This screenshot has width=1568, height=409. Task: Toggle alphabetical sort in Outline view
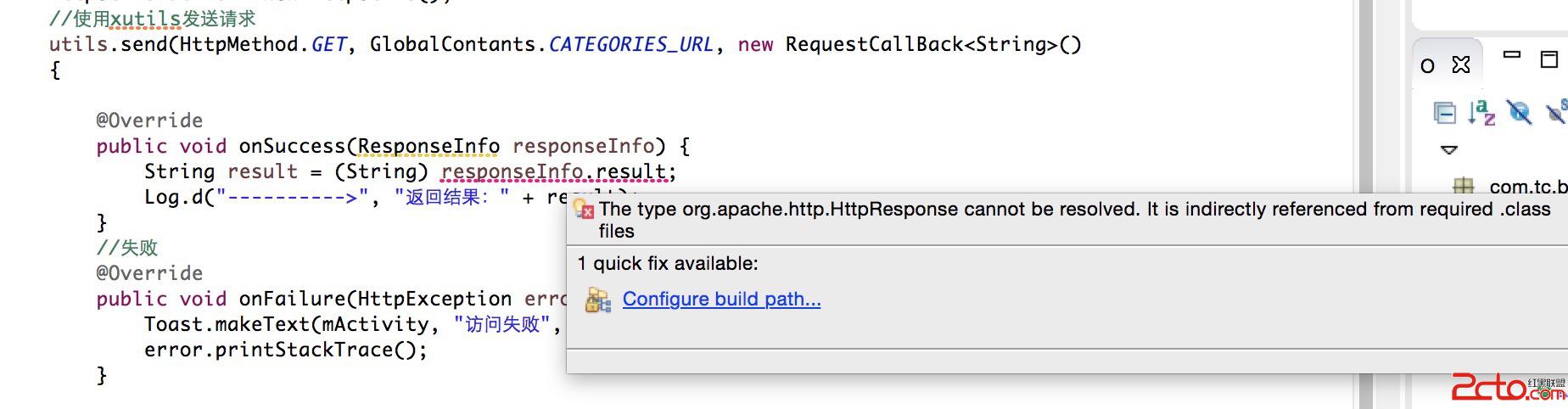[x=1481, y=112]
